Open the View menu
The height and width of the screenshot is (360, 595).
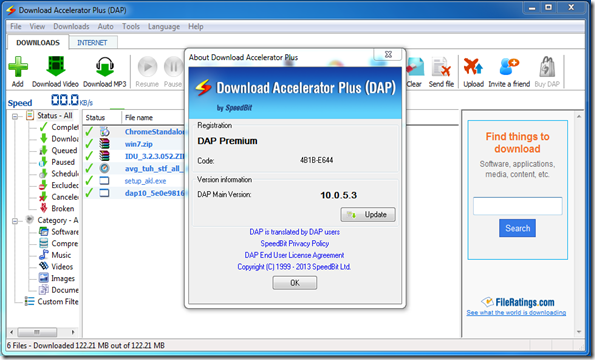point(37,27)
